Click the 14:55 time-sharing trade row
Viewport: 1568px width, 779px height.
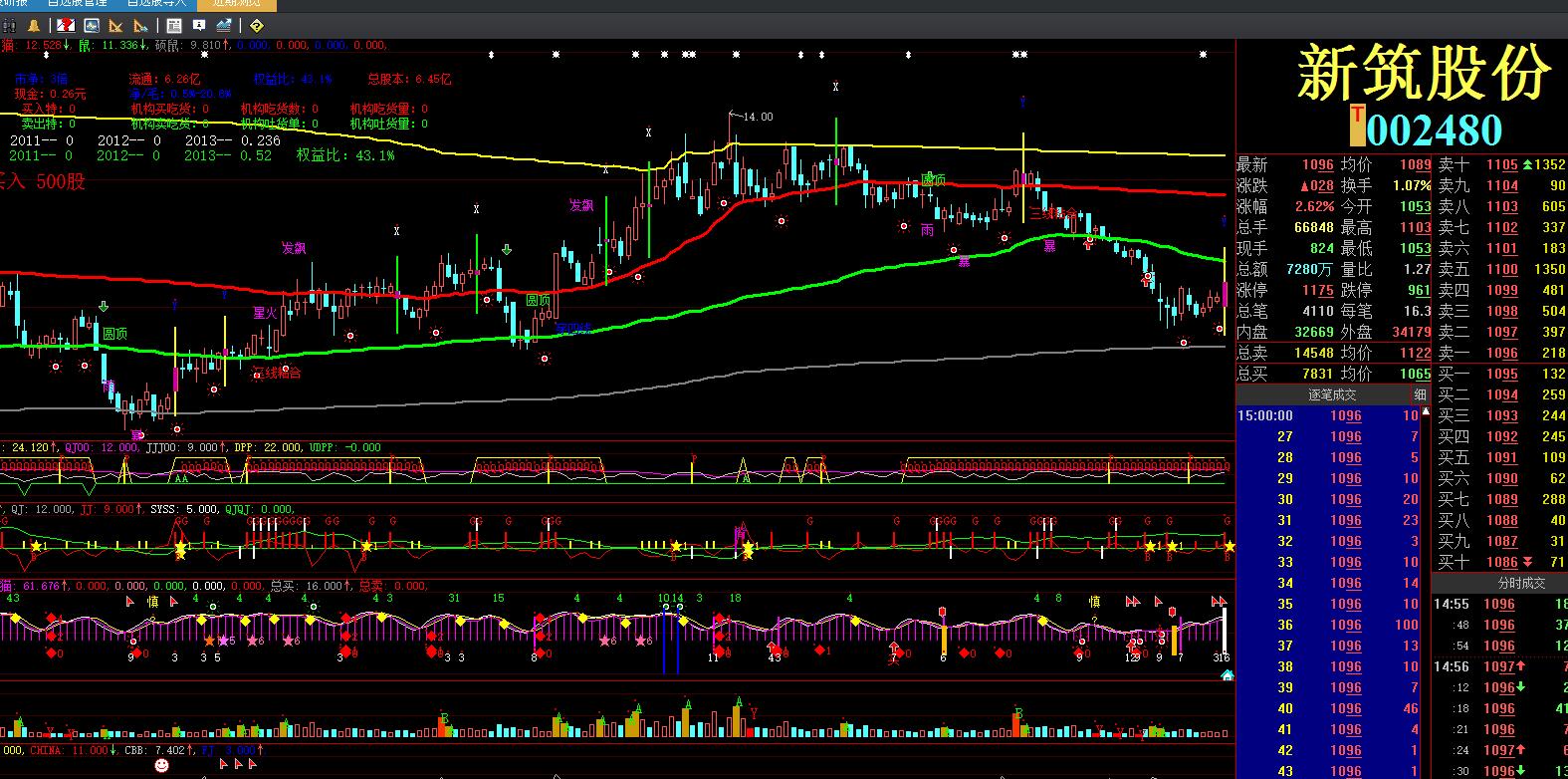[1499, 604]
